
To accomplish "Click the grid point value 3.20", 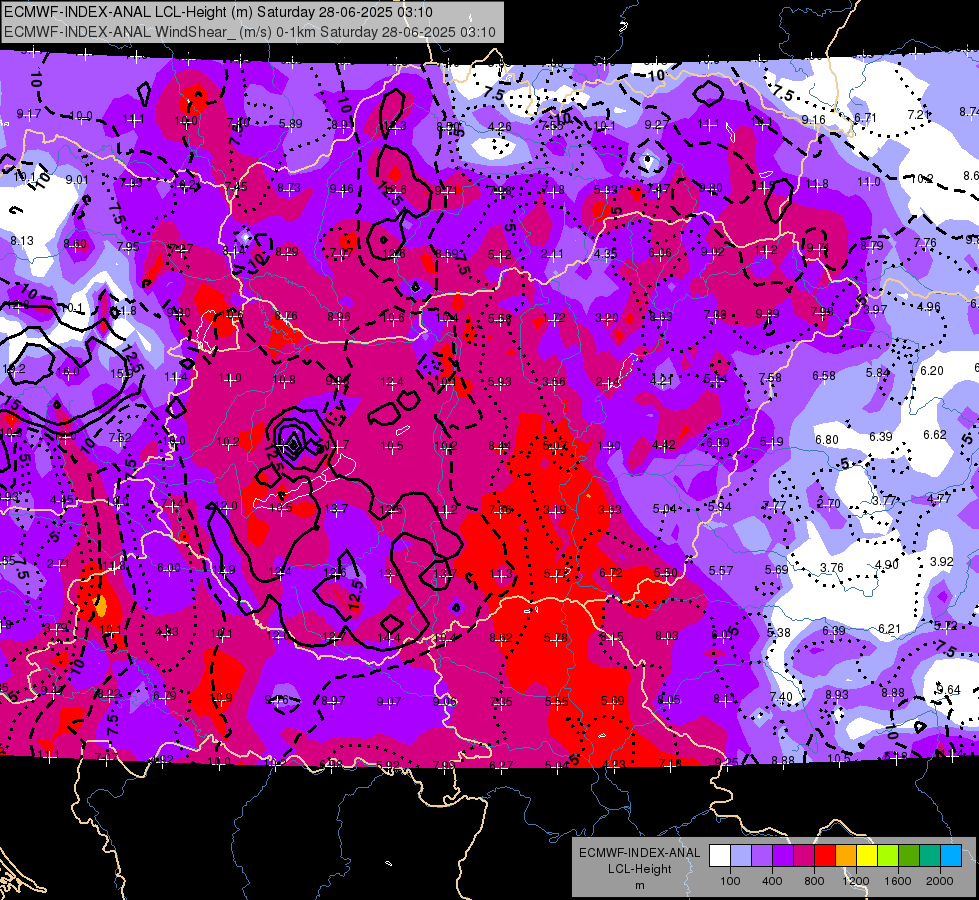I will tap(606, 318).
